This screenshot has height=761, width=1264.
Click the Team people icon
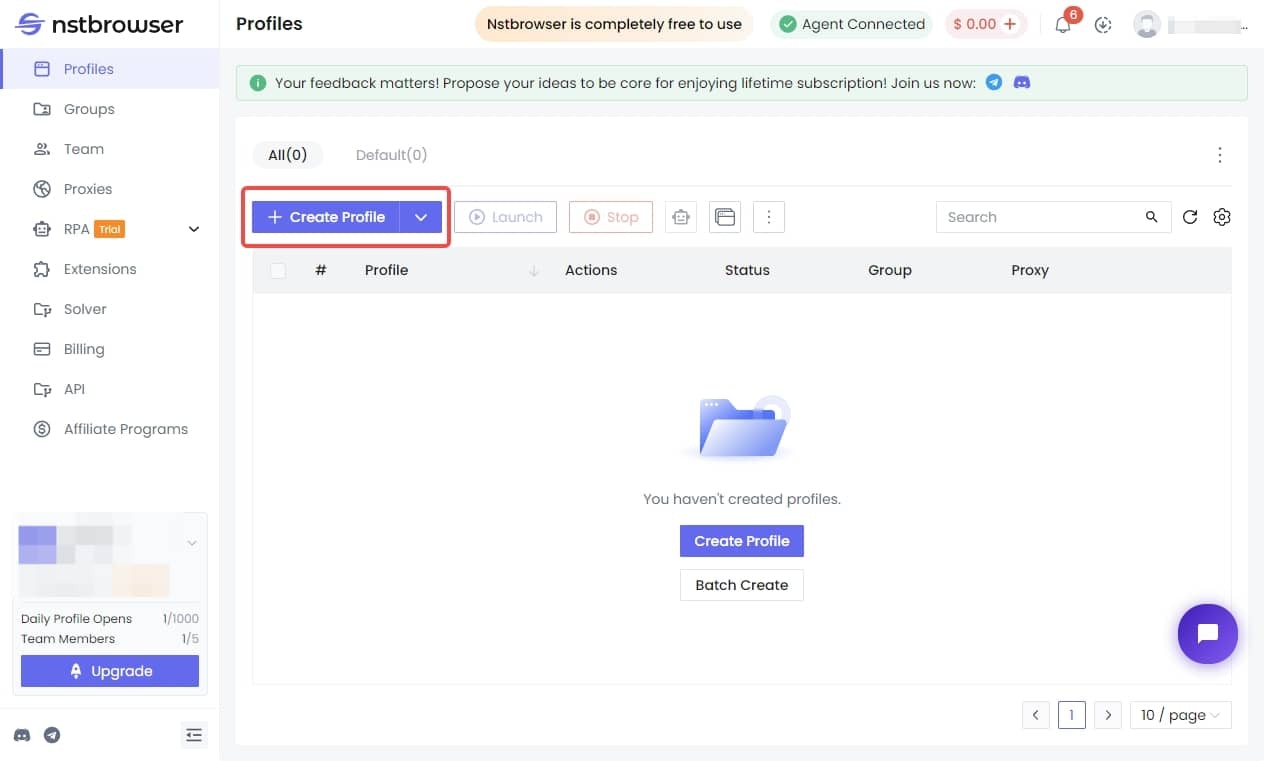42,149
